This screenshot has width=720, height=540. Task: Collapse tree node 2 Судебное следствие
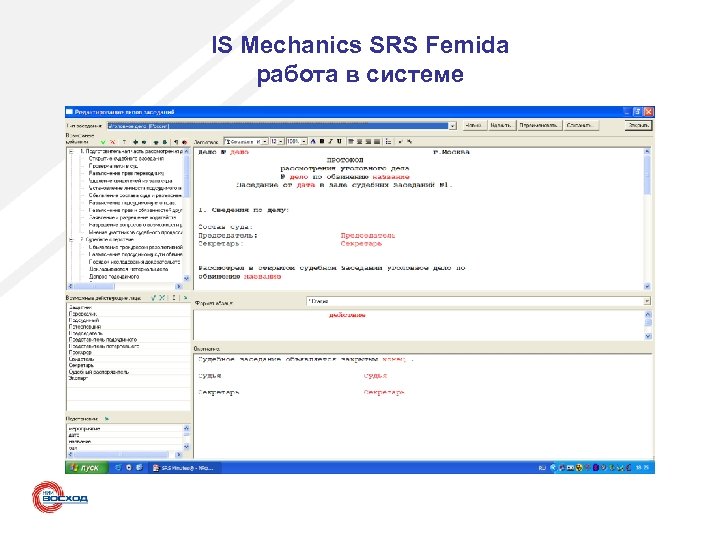coord(72,240)
